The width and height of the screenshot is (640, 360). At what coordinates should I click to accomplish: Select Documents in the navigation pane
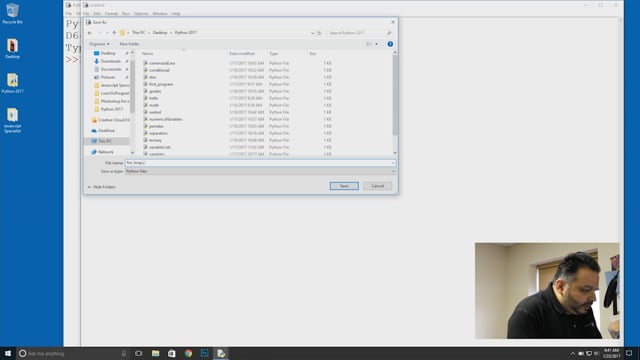111,69
